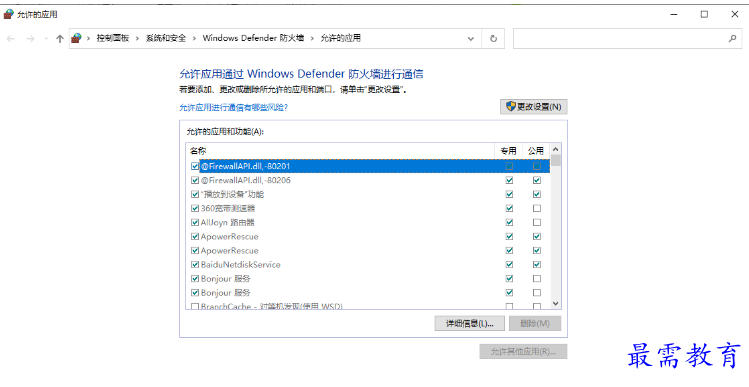Uncheck name checkbox for AllJoyn 路由器
Viewport: 749px width, 387px height.
(x=195, y=222)
